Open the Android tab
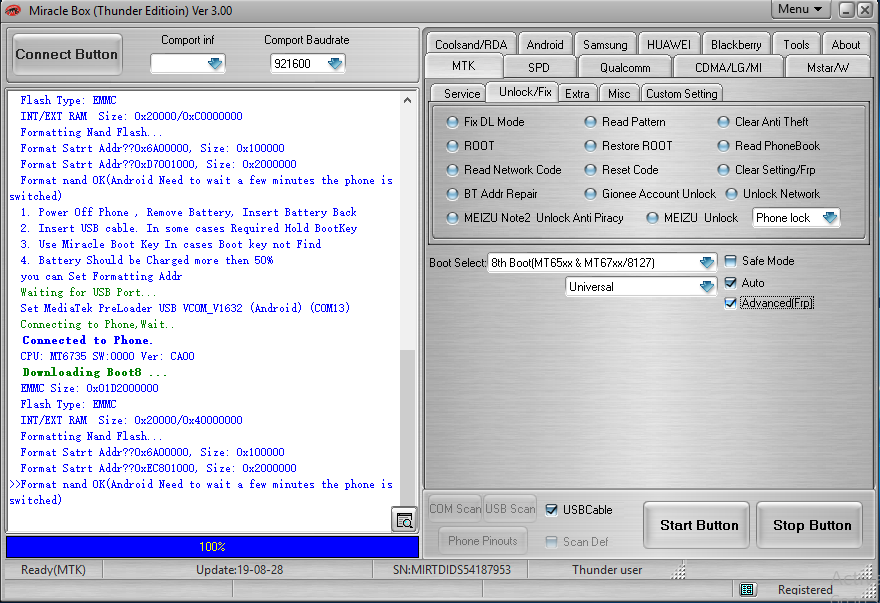Screen dimensions: 880x603 544,44
